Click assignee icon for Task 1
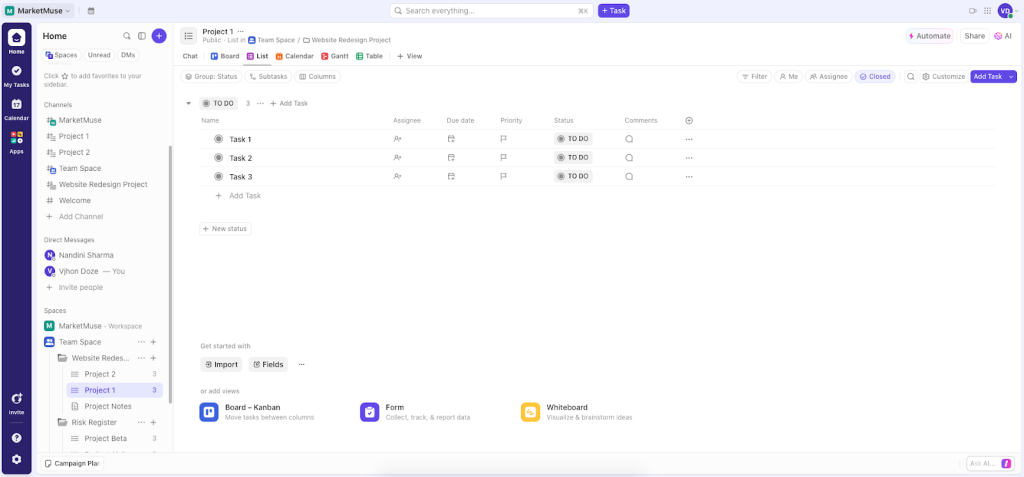This screenshot has width=1024, height=477. (397, 139)
